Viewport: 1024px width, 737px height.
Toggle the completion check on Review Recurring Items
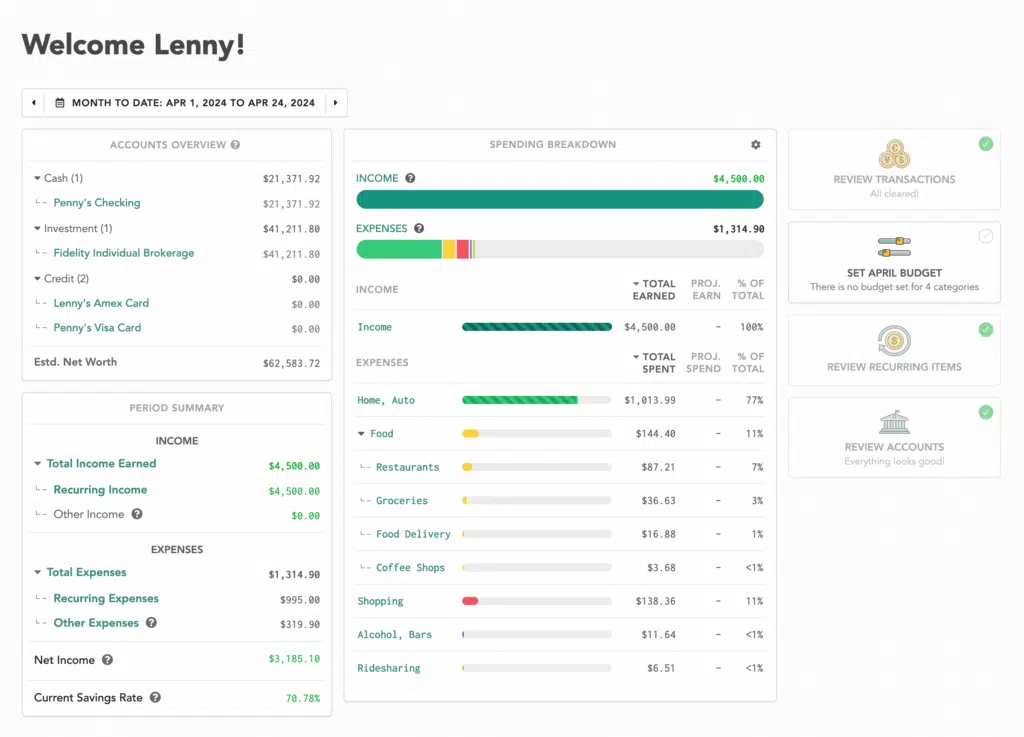[x=986, y=329]
